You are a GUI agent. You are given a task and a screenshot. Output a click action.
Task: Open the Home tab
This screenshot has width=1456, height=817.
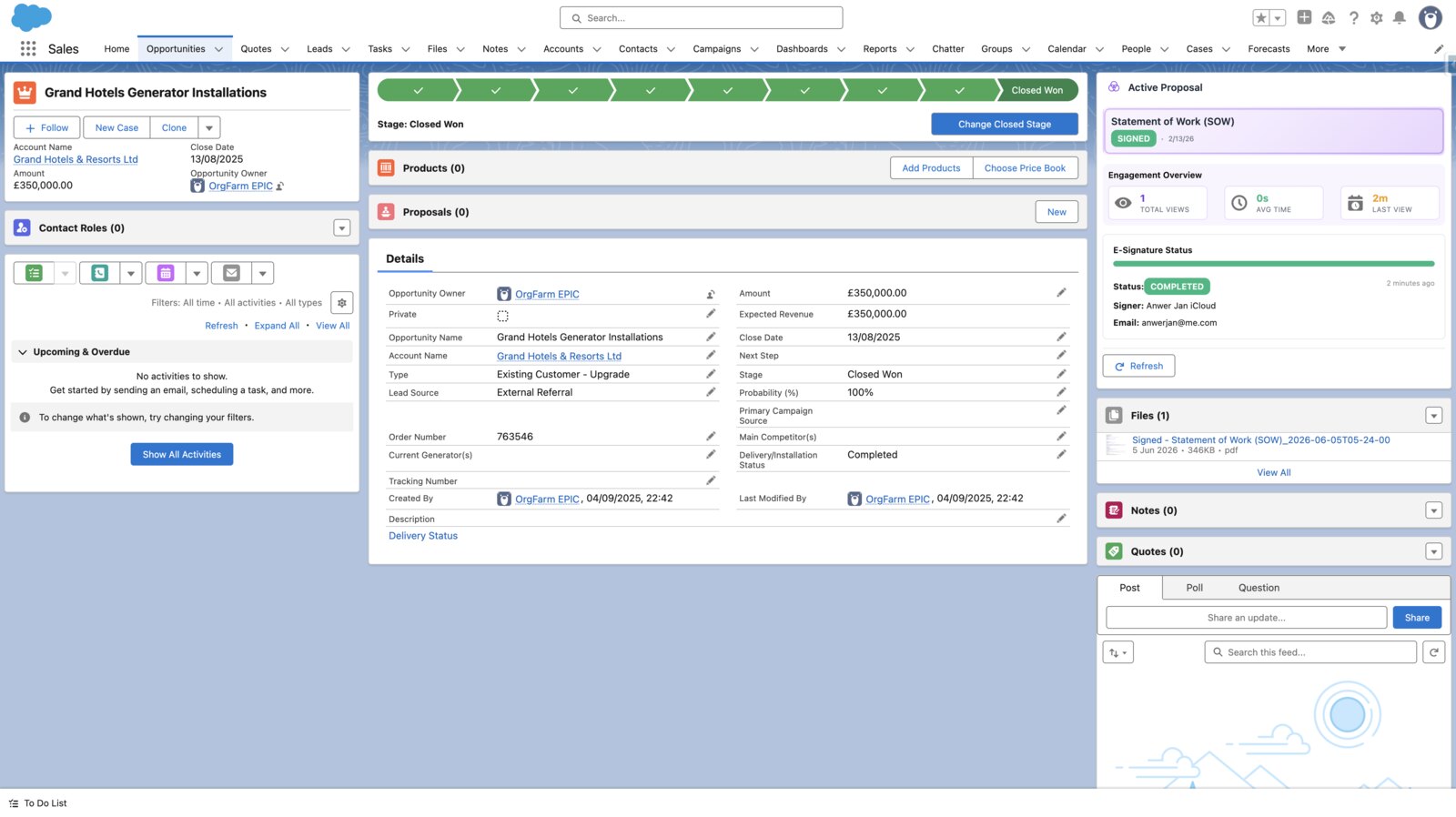click(116, 49)
